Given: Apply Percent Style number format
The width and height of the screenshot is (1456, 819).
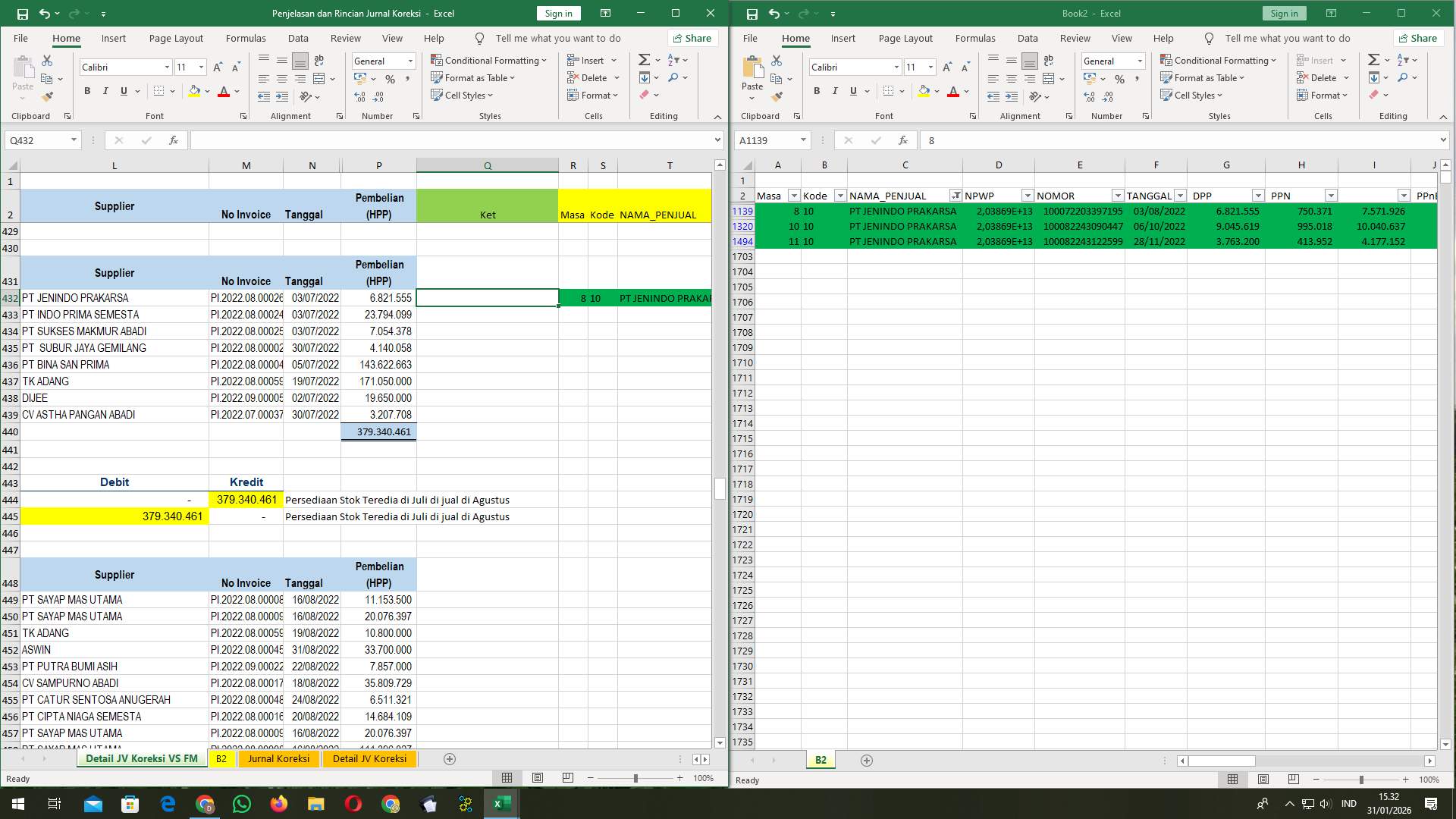Looking at the screenshot, I should pos(390,77).
